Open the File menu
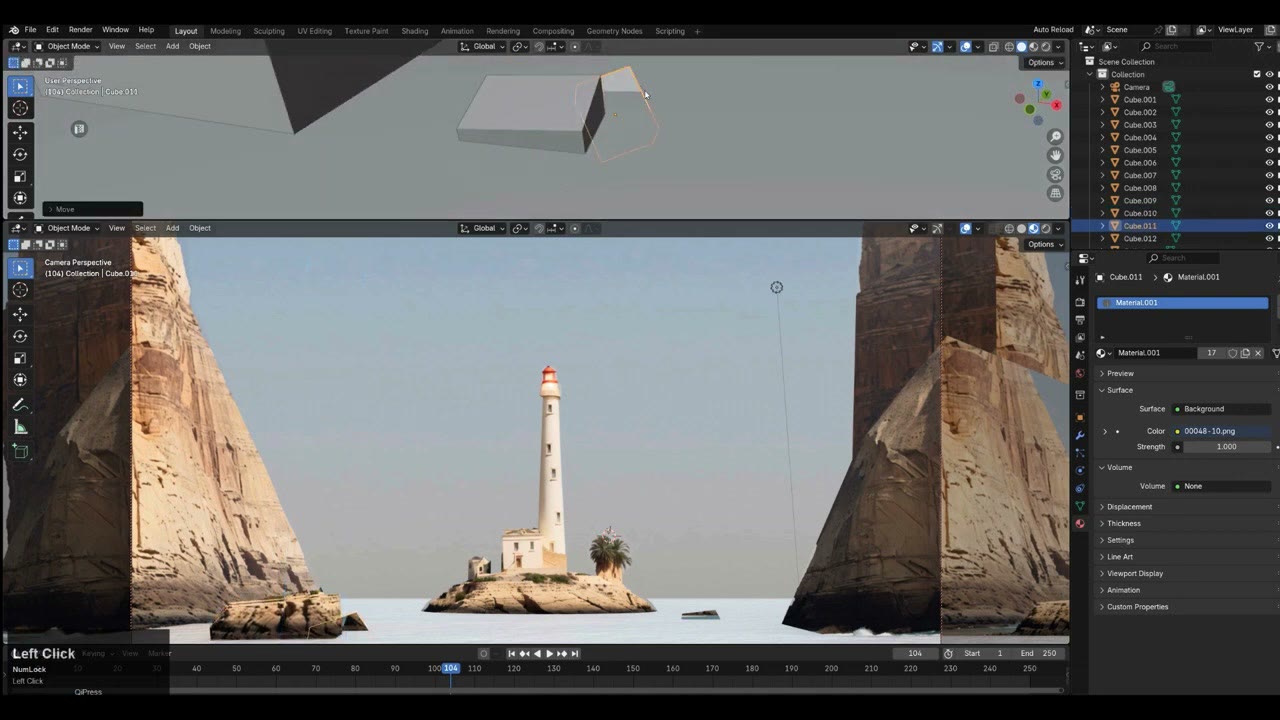The image size is (1280, 720). [30, 30]
